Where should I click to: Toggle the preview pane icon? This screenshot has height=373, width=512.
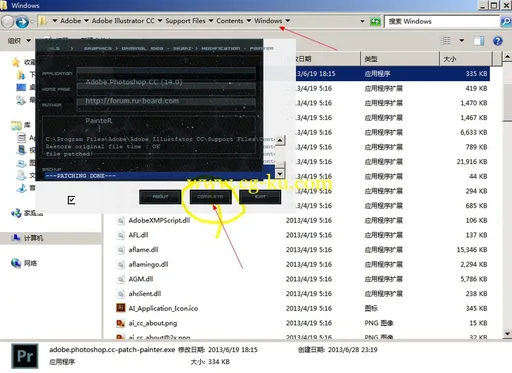click(x=479, y=41)
